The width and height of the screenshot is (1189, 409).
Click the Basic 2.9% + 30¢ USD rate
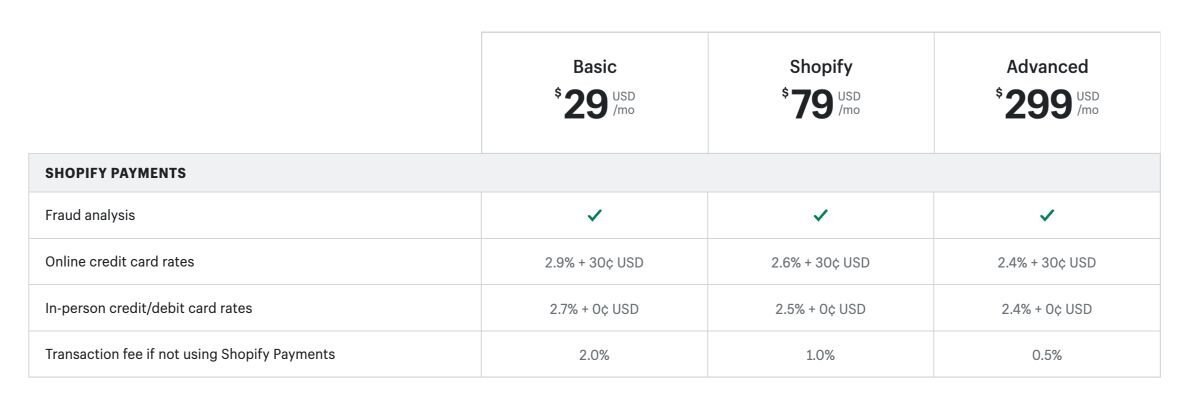tap(594, 263)
